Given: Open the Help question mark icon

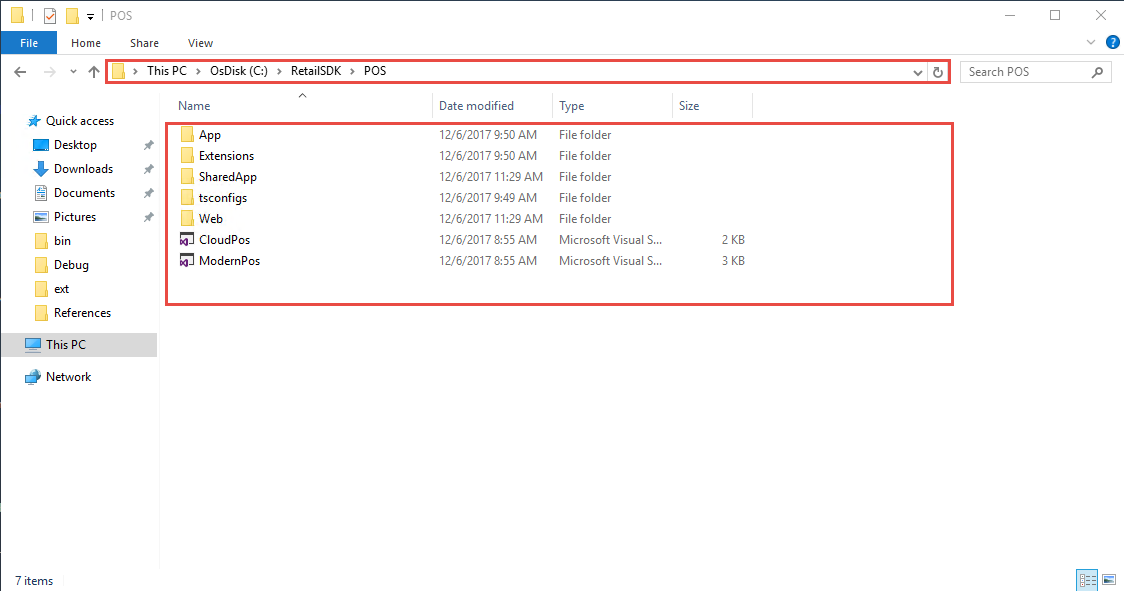Looking at the screenshot, I should (x=1113, y=42).
